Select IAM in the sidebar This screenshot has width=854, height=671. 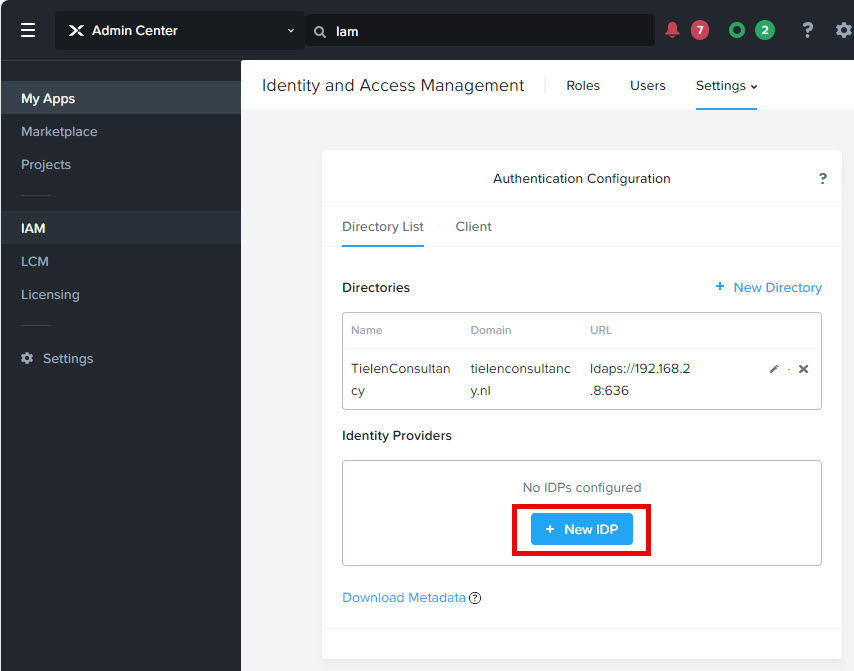[x=121, y=228]
